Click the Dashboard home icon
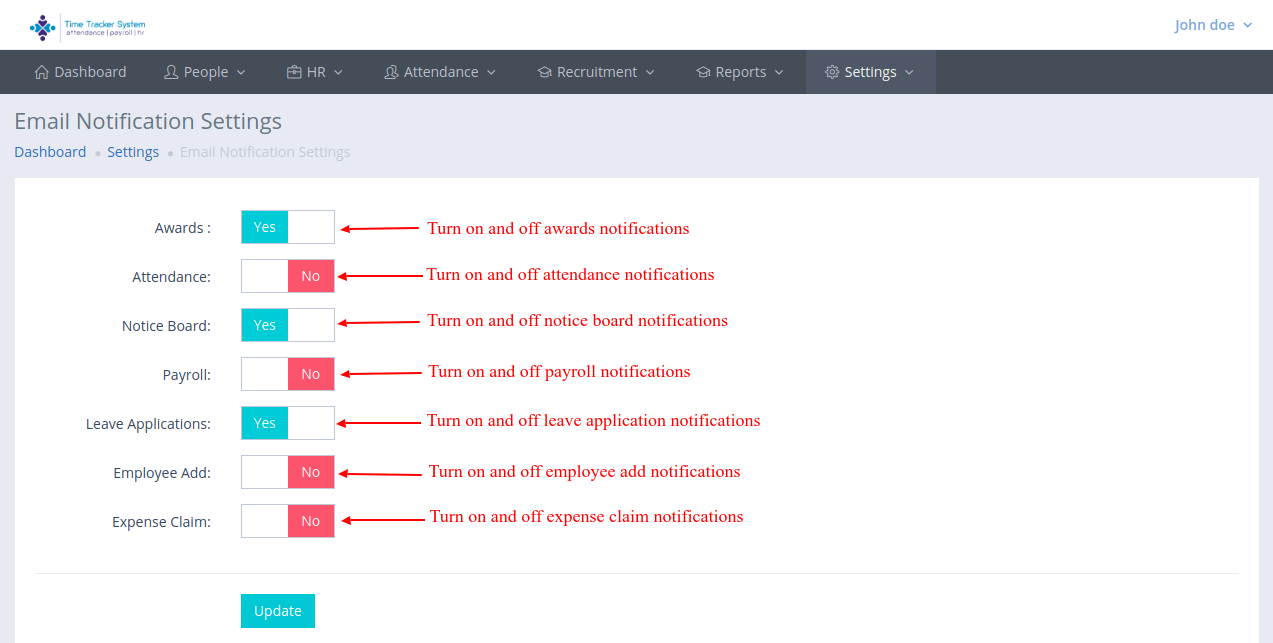Image resolution: width=1273 pixels, height=643 pixels. click(x=41, y=72)
